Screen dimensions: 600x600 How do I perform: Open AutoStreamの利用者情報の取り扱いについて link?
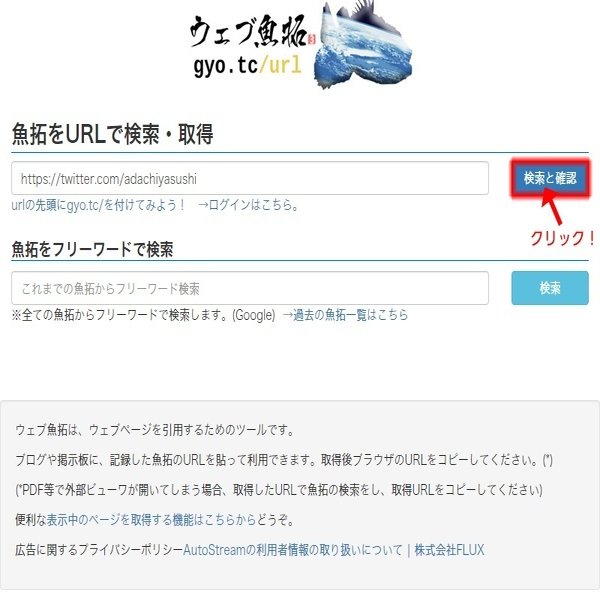point(293,550)
